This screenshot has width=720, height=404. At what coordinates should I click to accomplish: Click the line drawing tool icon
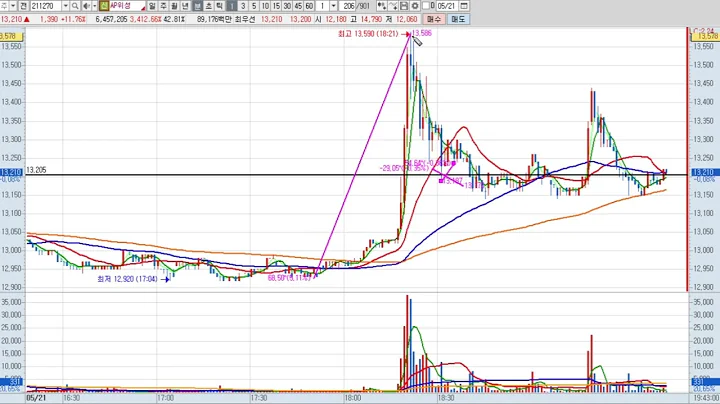pos(393,6)
